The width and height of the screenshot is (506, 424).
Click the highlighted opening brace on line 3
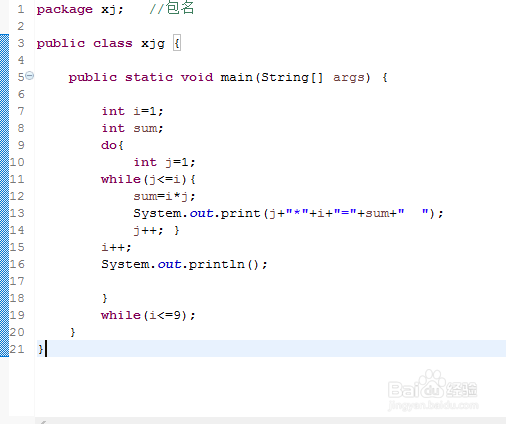177,43
